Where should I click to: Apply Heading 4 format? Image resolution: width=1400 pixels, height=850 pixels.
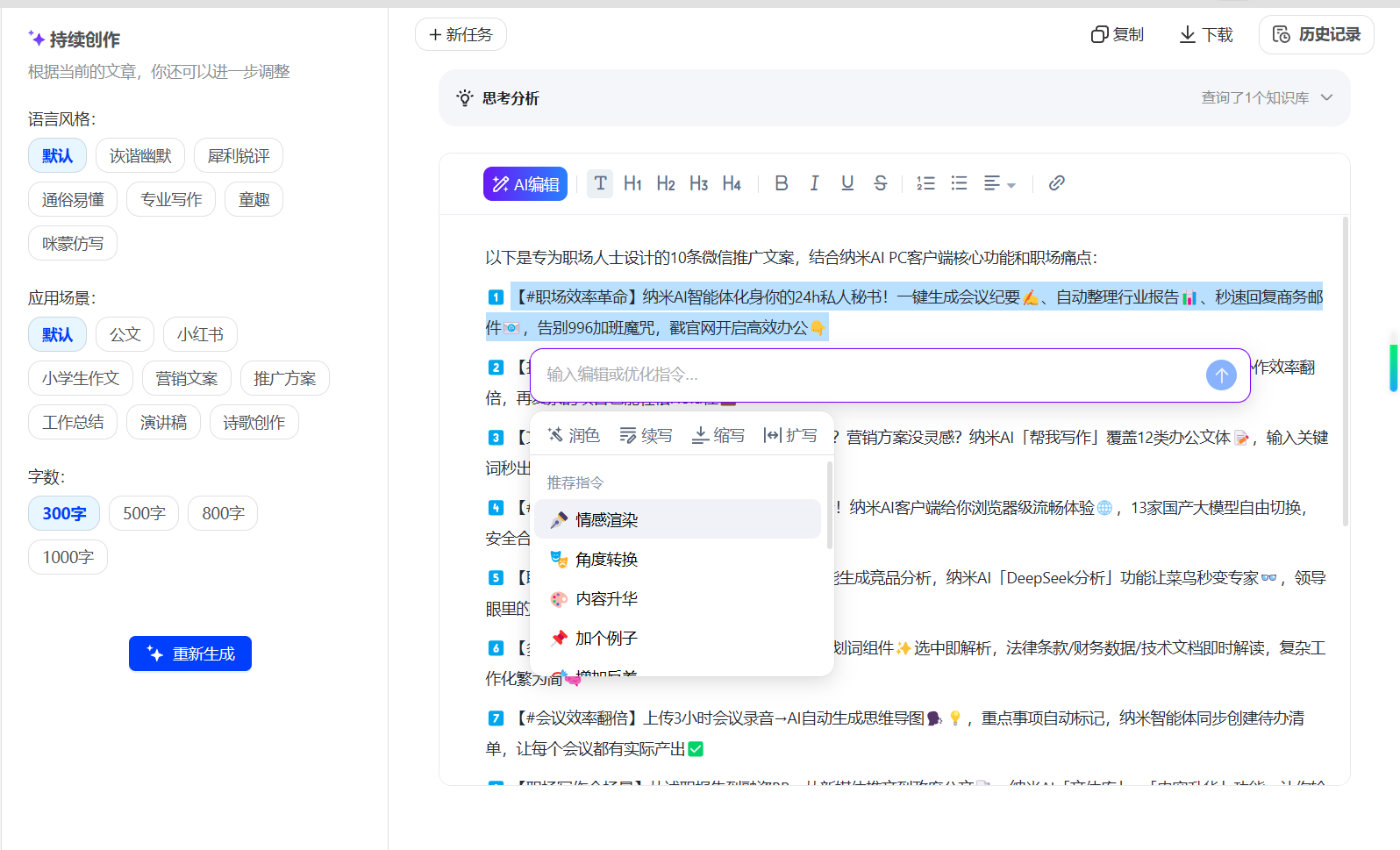pos(732,183)
